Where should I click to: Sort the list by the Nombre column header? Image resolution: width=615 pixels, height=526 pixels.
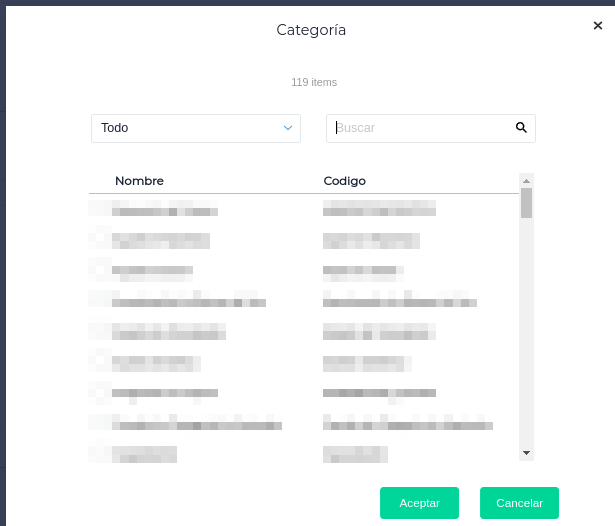pyautogui.click(x=139, y=181)
